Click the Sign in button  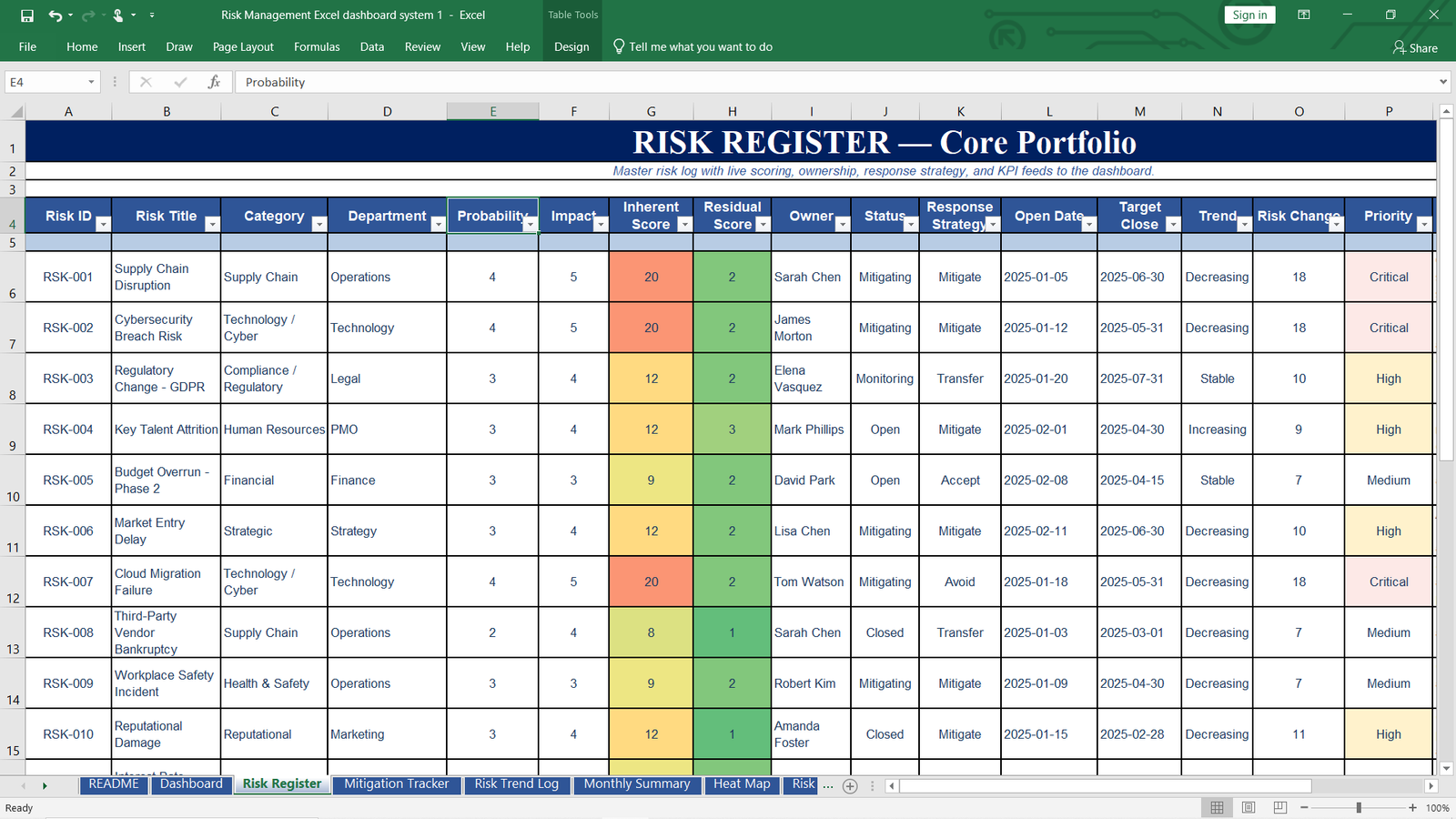click(x=1249, y=15)
